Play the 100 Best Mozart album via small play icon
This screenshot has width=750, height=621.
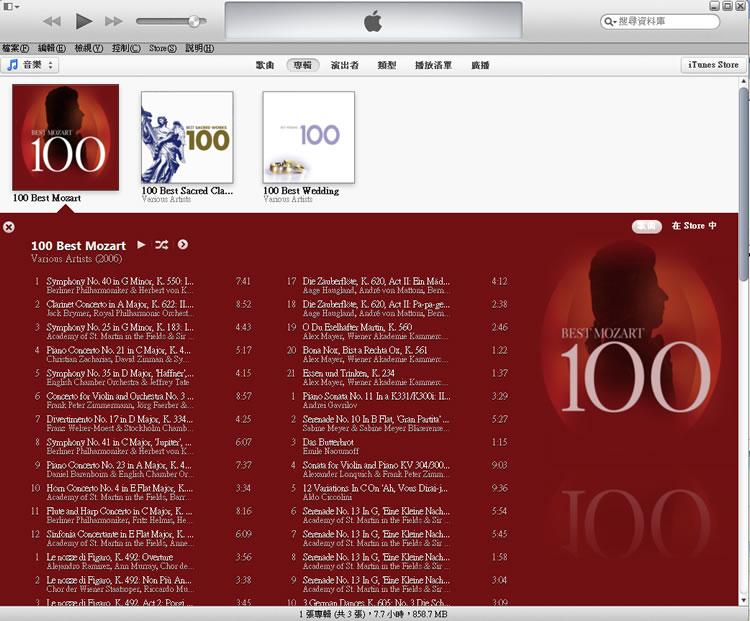pos(141,244)
